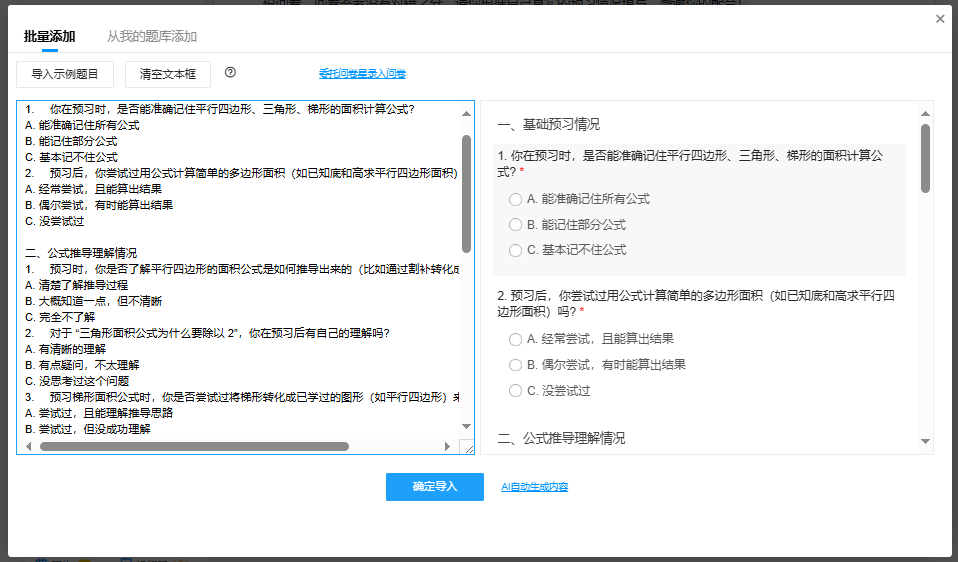Click the 导入示例题目 button

(65, 75)
